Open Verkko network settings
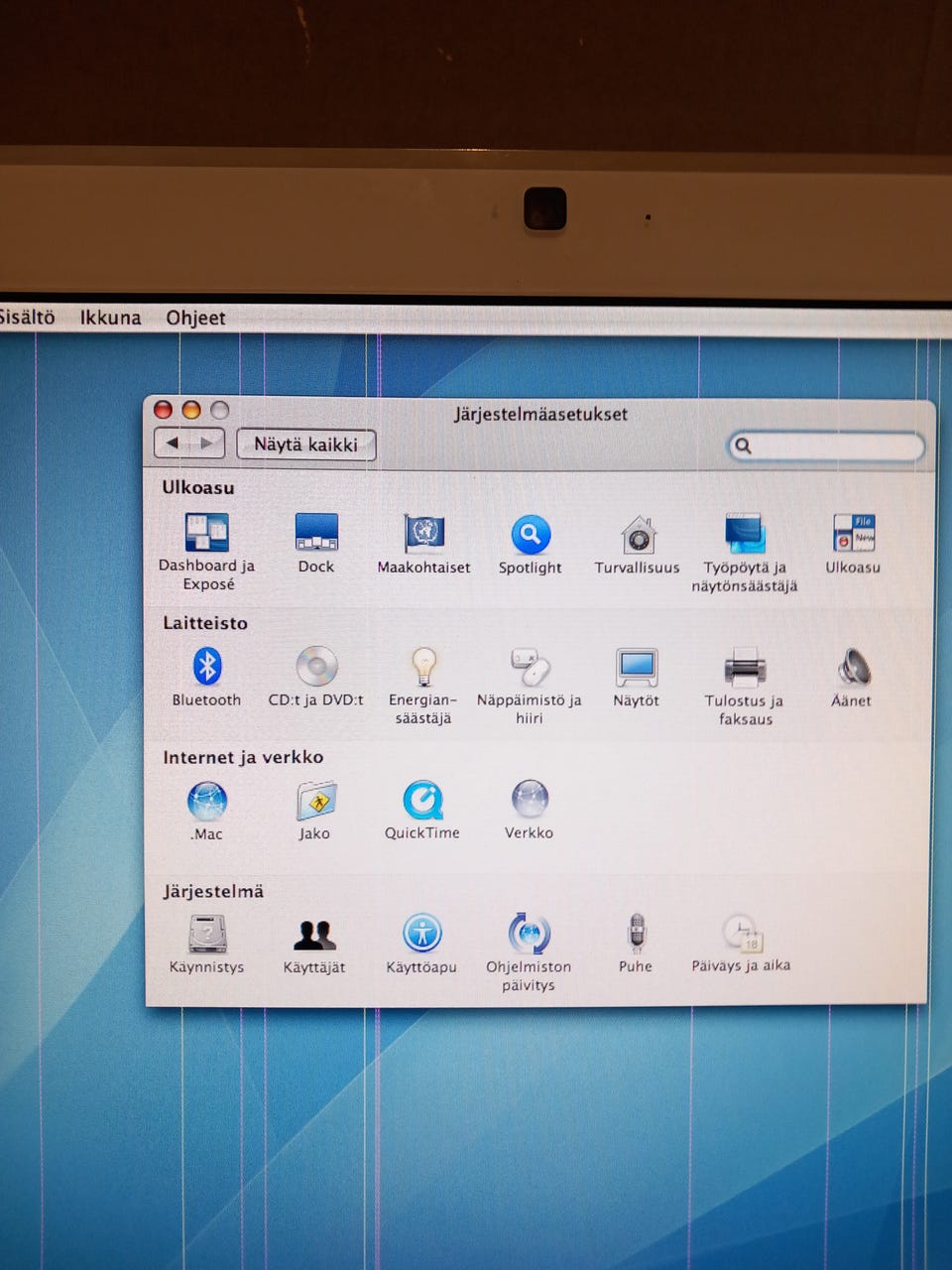Screen dimensions: 952x1270 [x=530, y=800]
